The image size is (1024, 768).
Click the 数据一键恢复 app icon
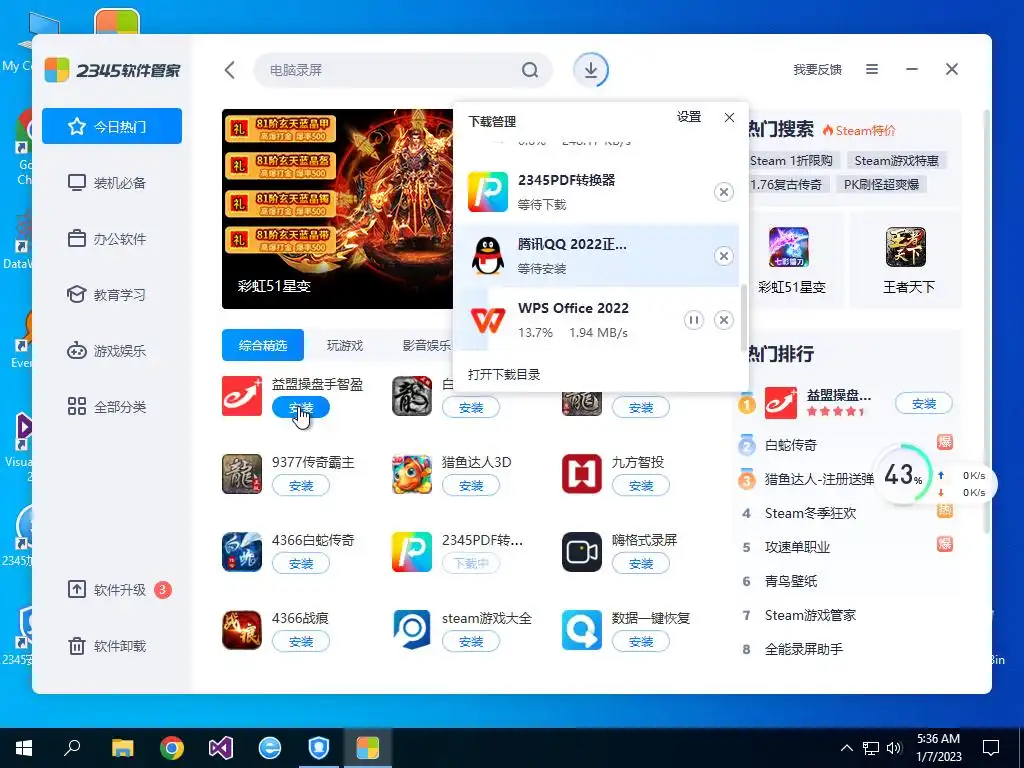pos(581,630)
